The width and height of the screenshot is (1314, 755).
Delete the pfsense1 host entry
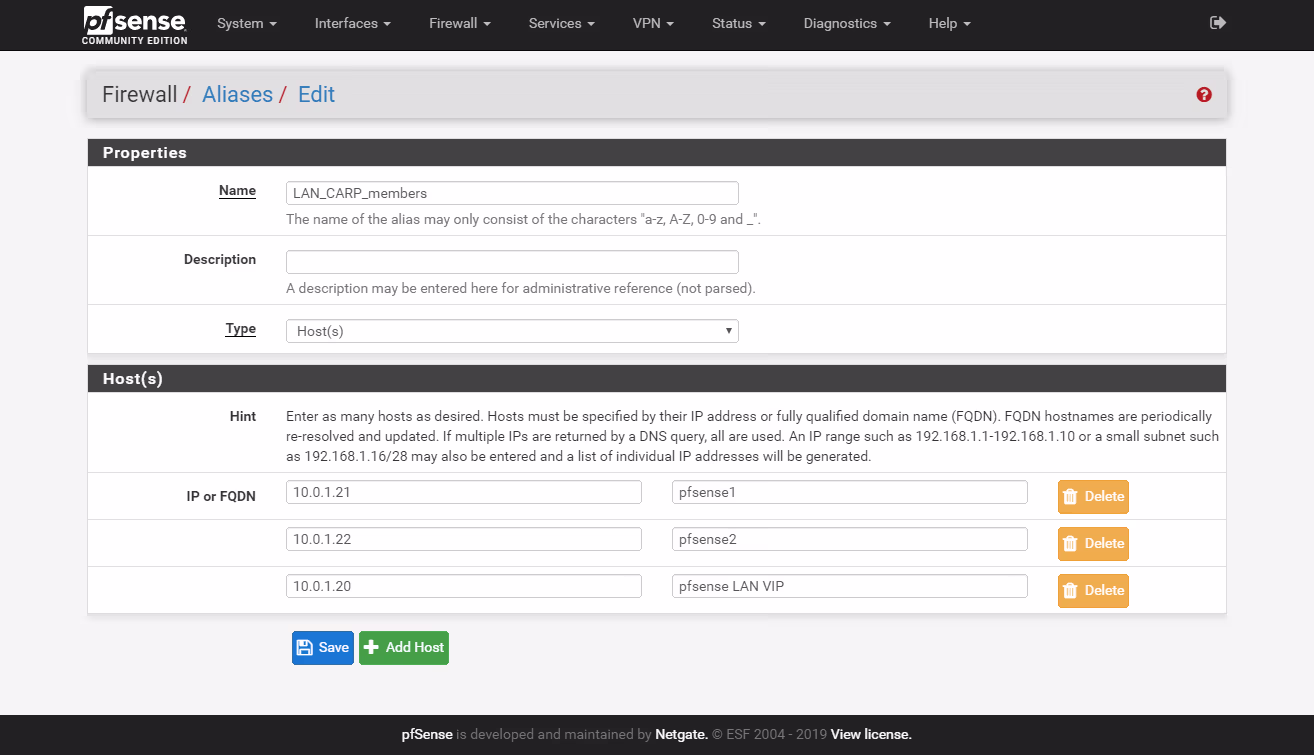[x=1093, y=497]
